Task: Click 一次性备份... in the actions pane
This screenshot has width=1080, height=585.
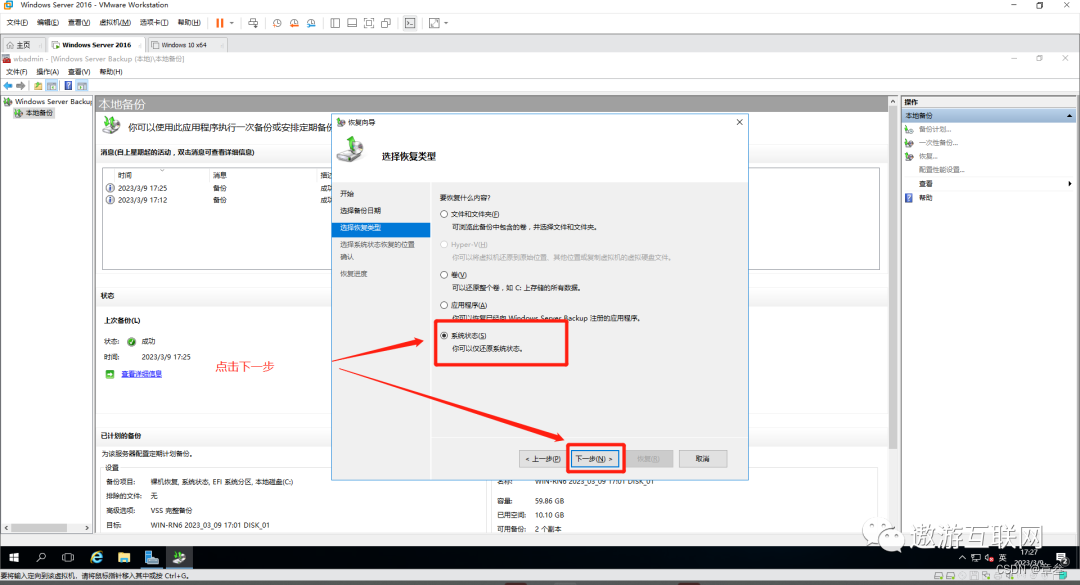Action: pyautogui.click(x=938, y=143)
